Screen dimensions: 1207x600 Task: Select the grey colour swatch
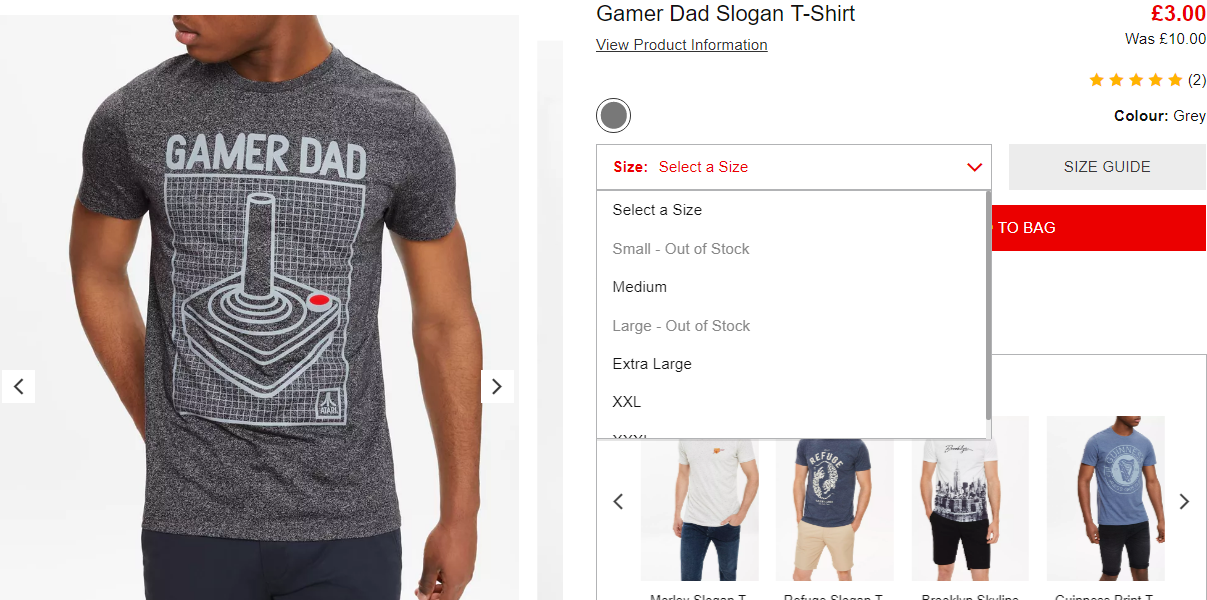tap(613, 116)
